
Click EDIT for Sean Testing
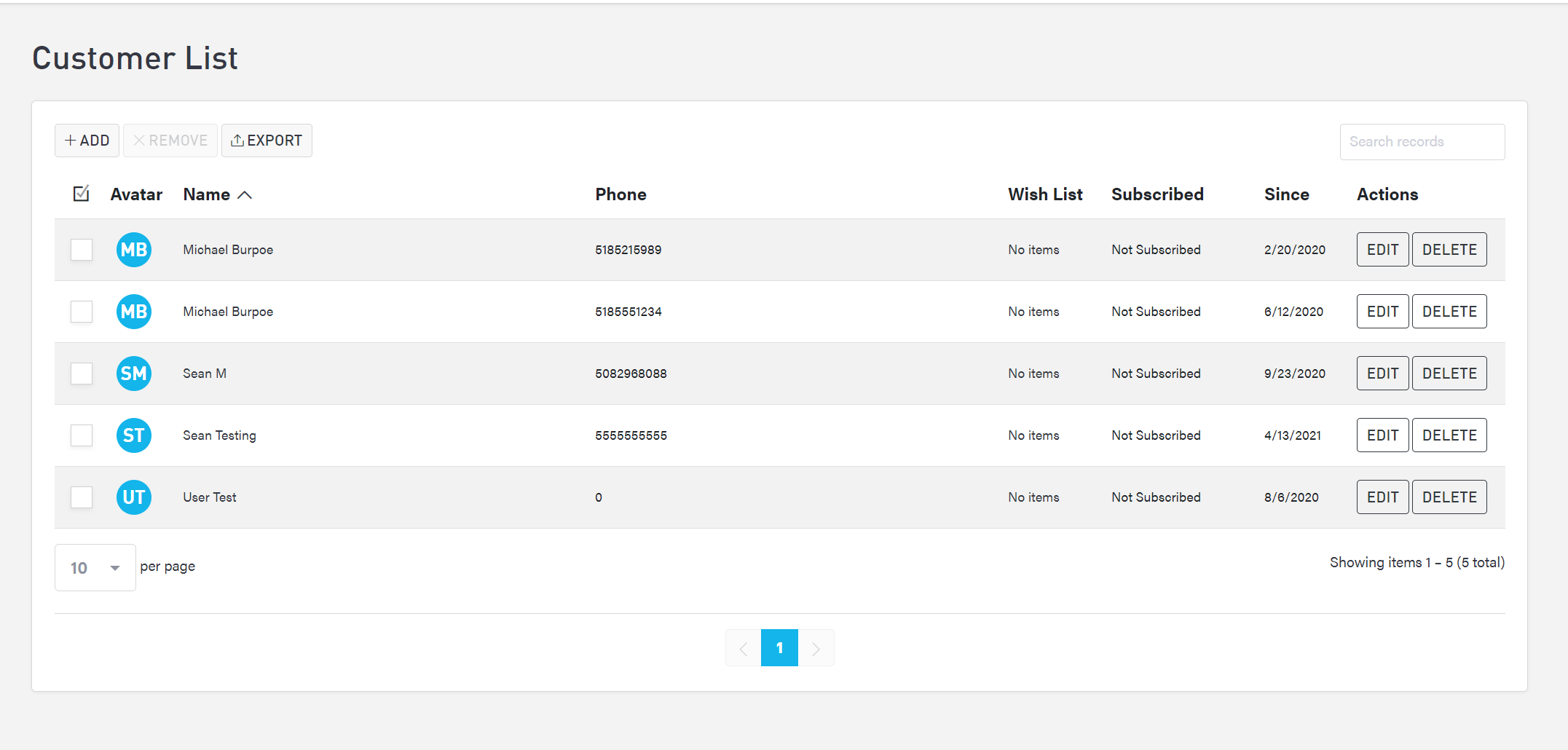click(1382, 435)
